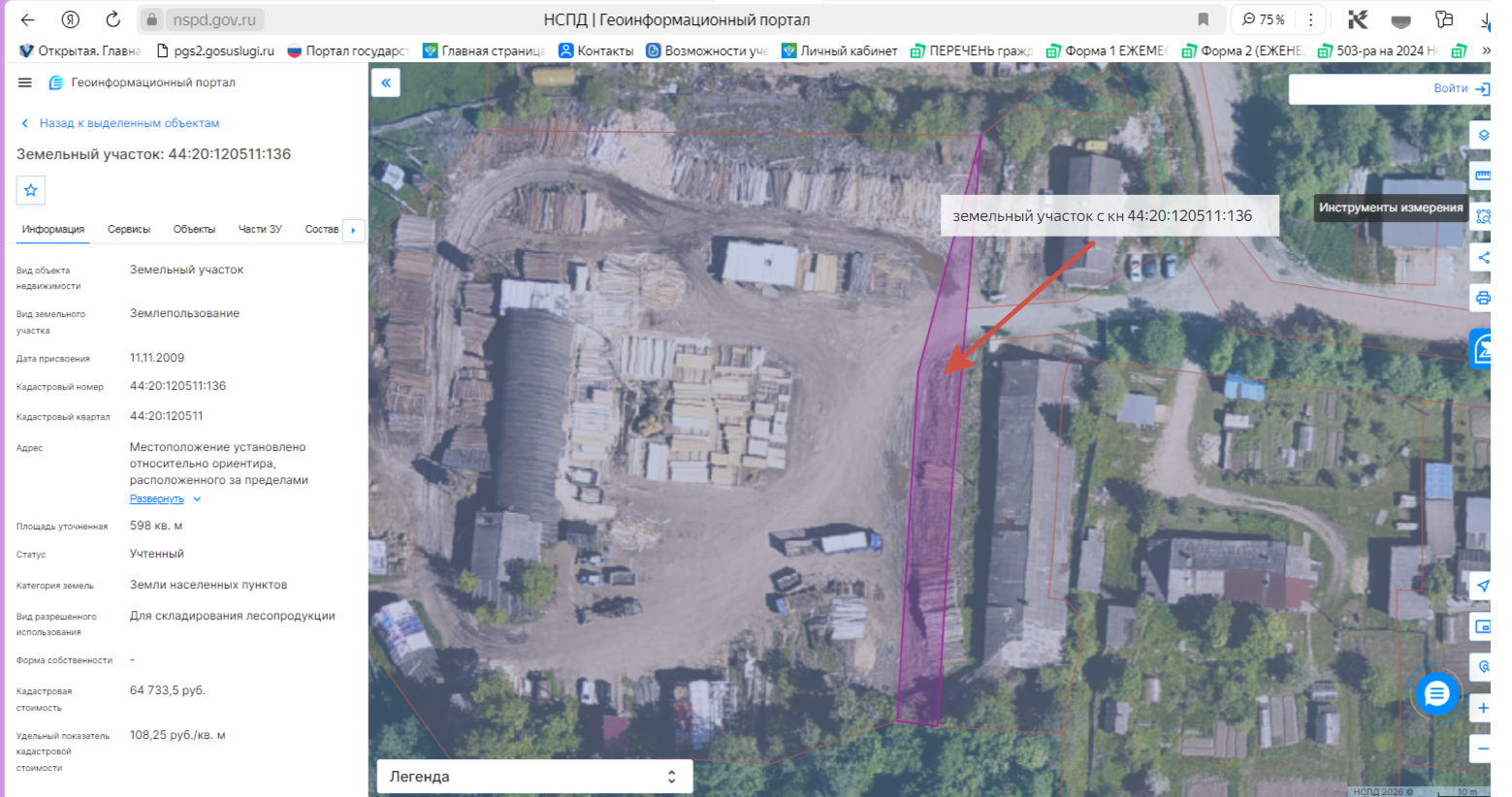Viewport: 1512px width, 797px height.
Task: Open the Состав tab
Action: [x=321, y=230]
